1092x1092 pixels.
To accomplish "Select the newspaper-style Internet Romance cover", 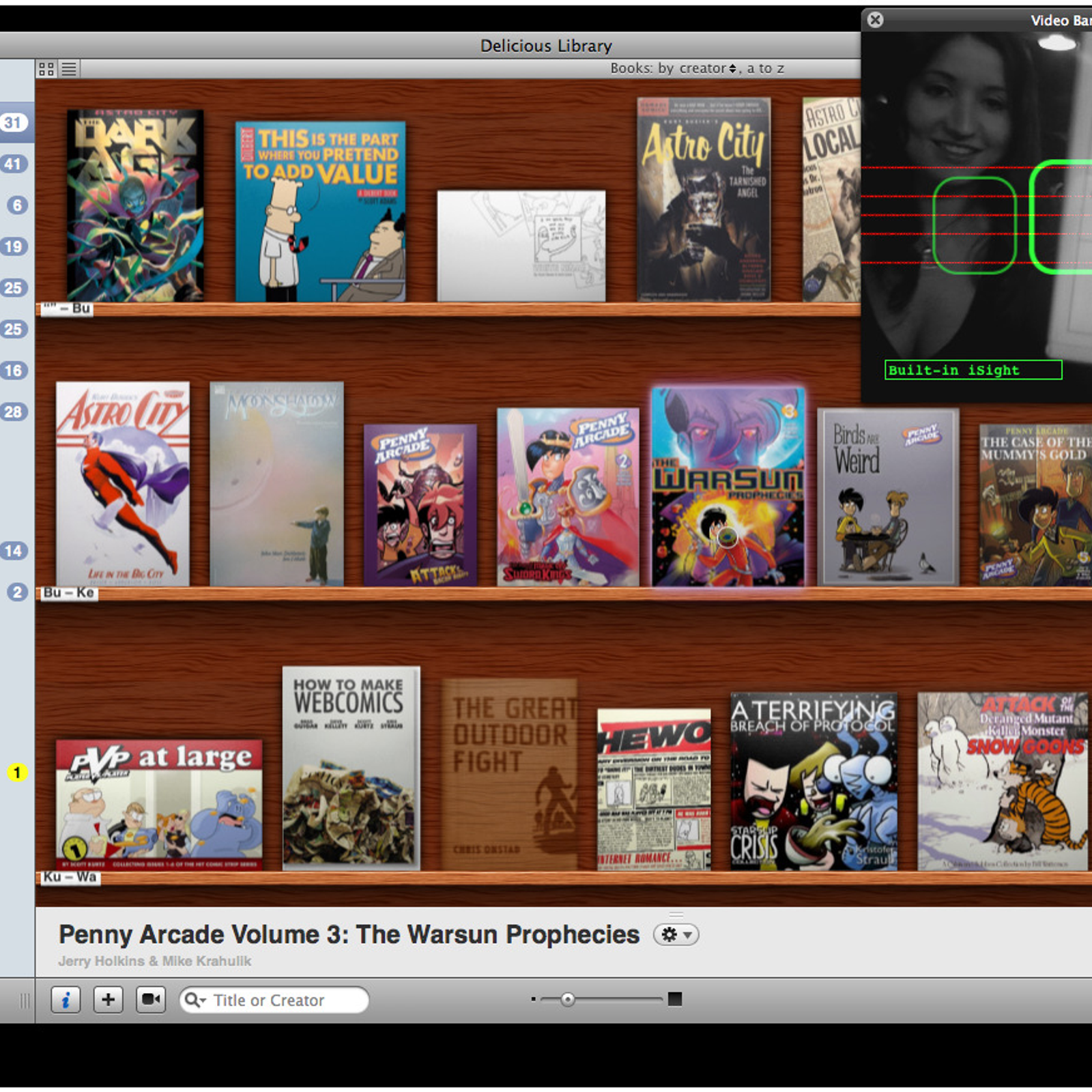I will (x=655, y=790).
